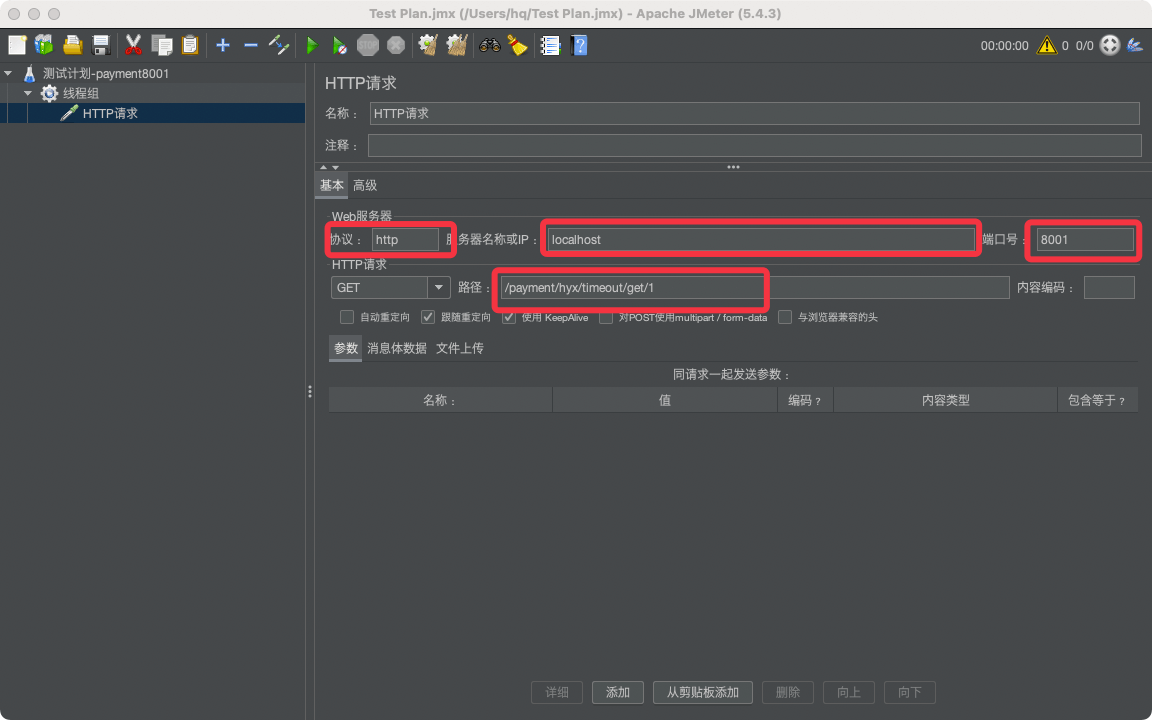1152x720 pixels.
Task: Click the 详细 button
Action: pyautogui.click(x=557, y=692)
